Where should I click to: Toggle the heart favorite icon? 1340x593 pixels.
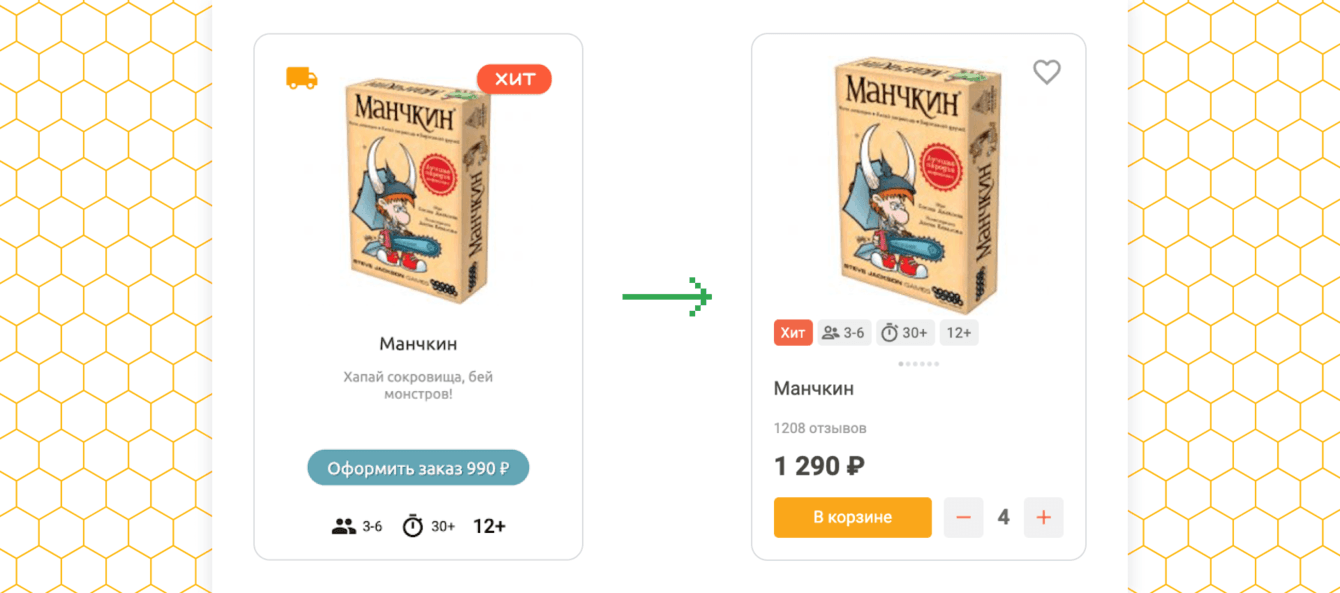tap(1046, 72)
